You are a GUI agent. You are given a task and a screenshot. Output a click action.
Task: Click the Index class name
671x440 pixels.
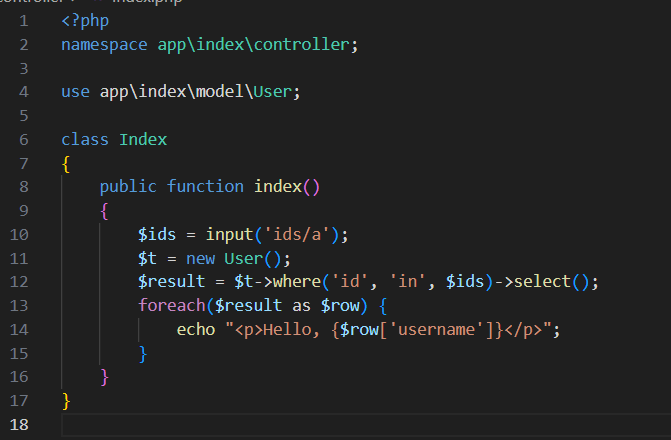[143, 140]
